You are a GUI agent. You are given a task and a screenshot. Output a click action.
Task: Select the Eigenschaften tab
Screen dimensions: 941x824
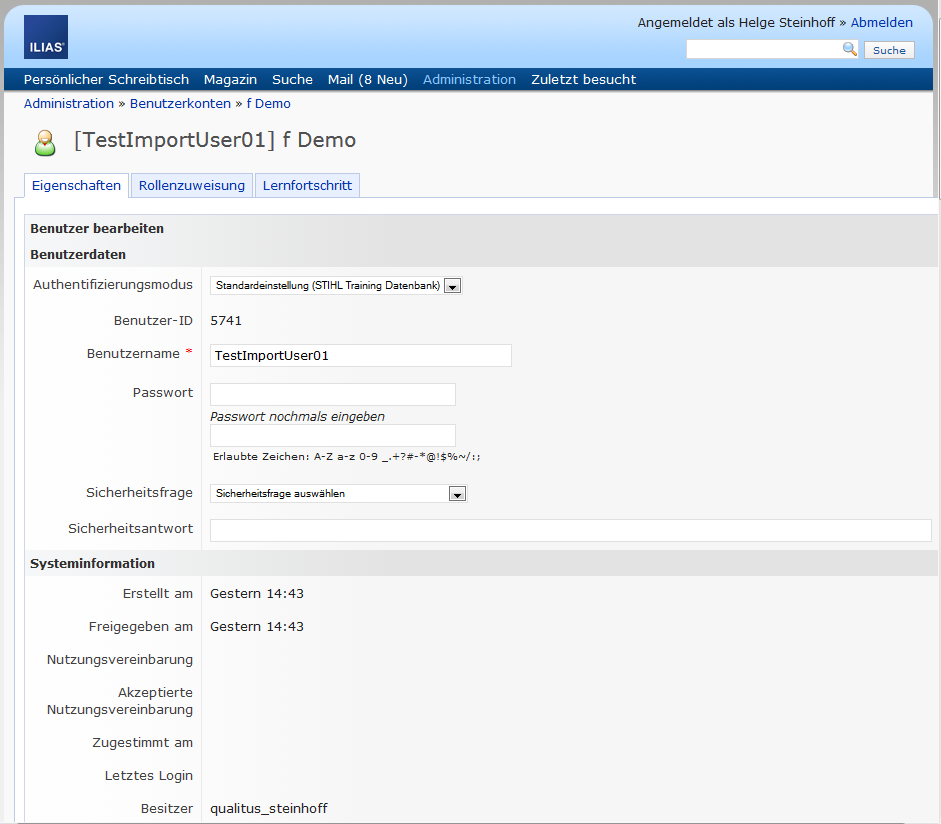point(76,186)
